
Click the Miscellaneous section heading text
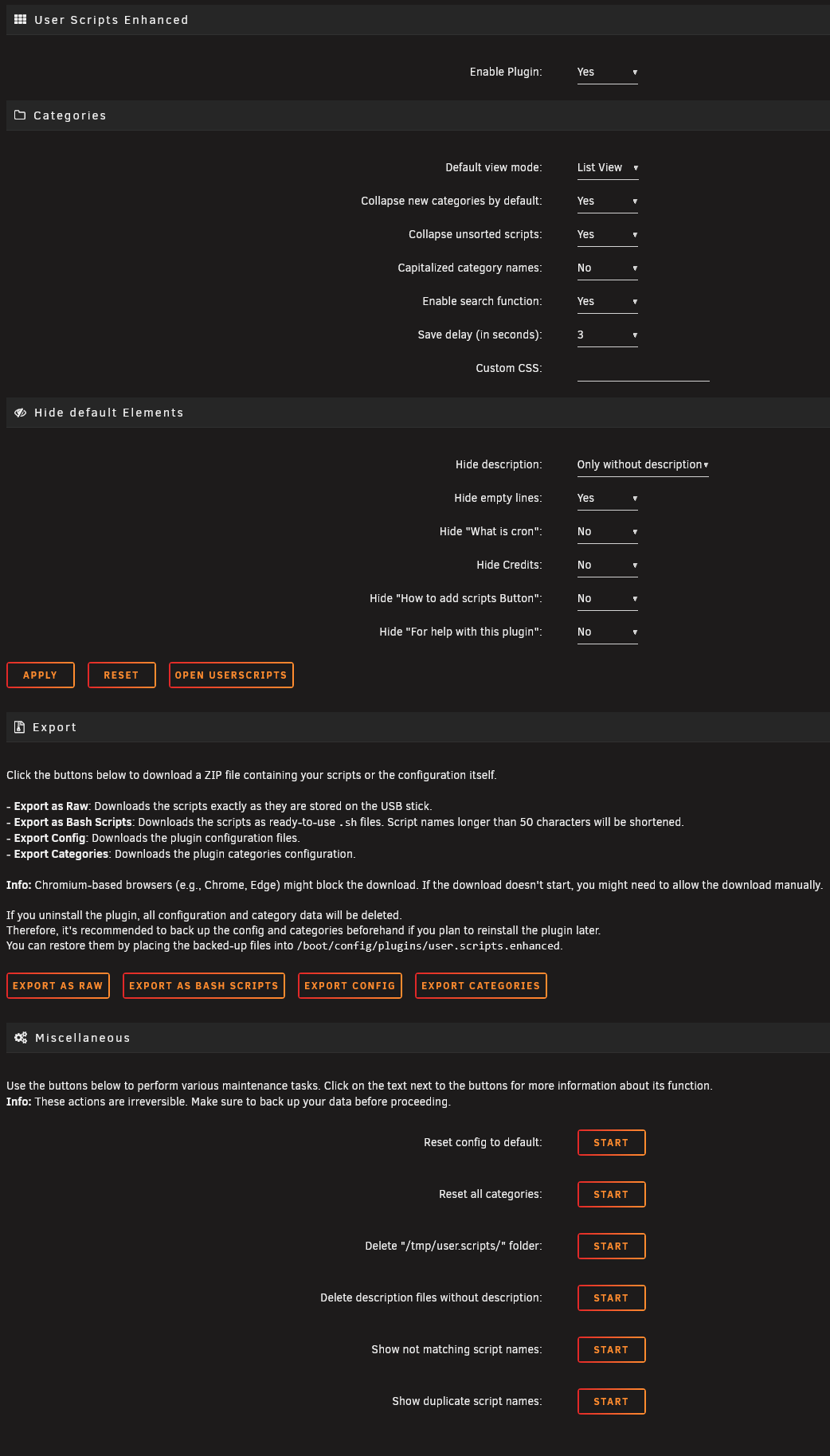pos(83,1038)
